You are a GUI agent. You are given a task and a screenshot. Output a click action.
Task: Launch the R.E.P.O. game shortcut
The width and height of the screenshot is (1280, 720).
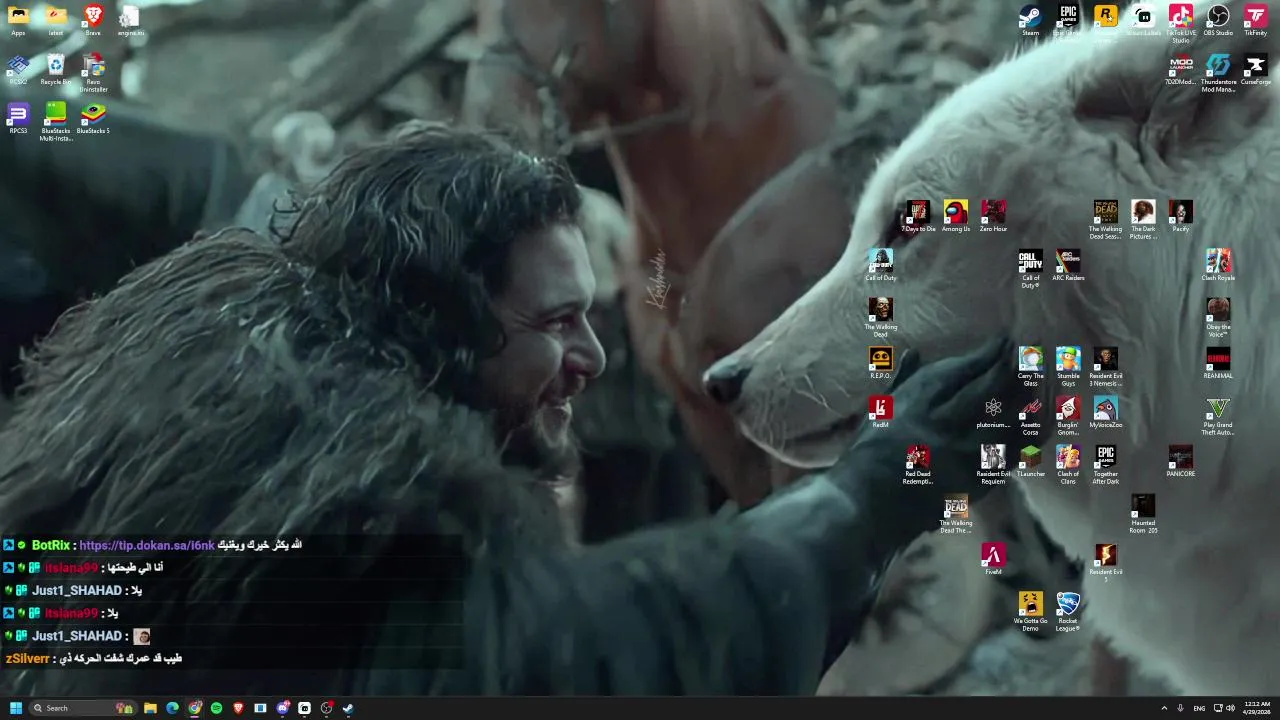(x=881, y=363)
